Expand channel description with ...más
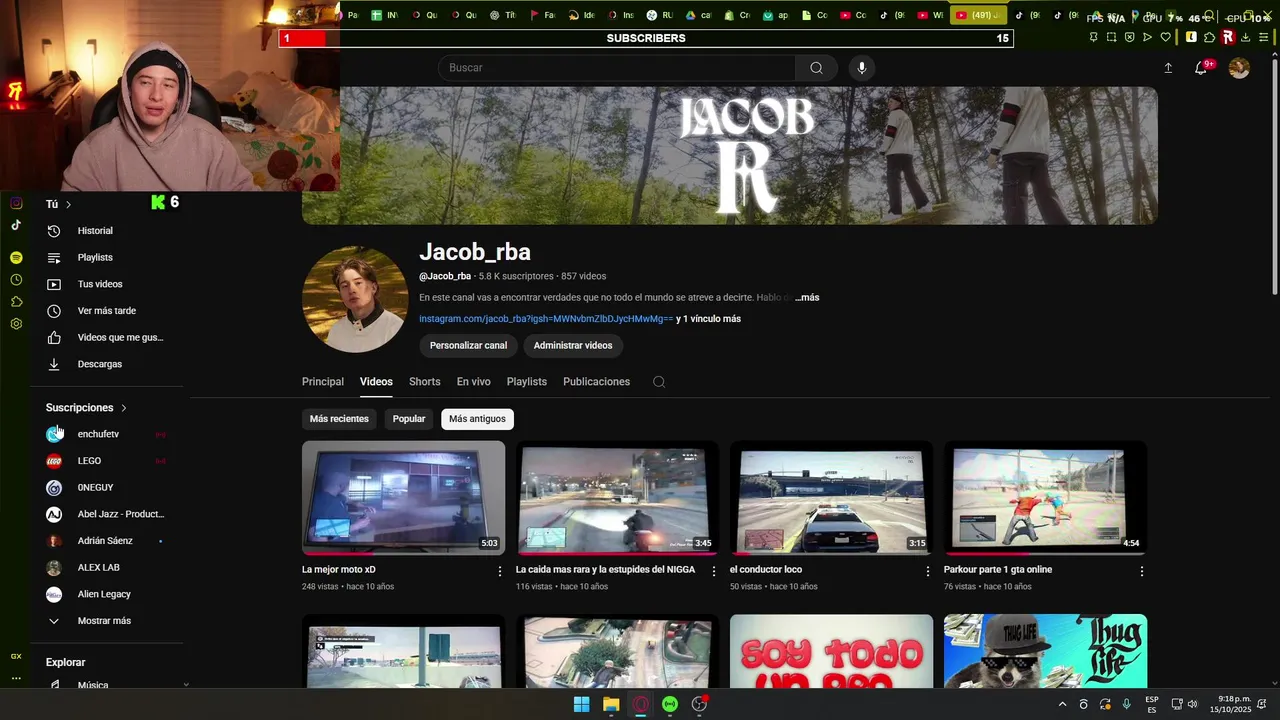 (x=807, y=298)
